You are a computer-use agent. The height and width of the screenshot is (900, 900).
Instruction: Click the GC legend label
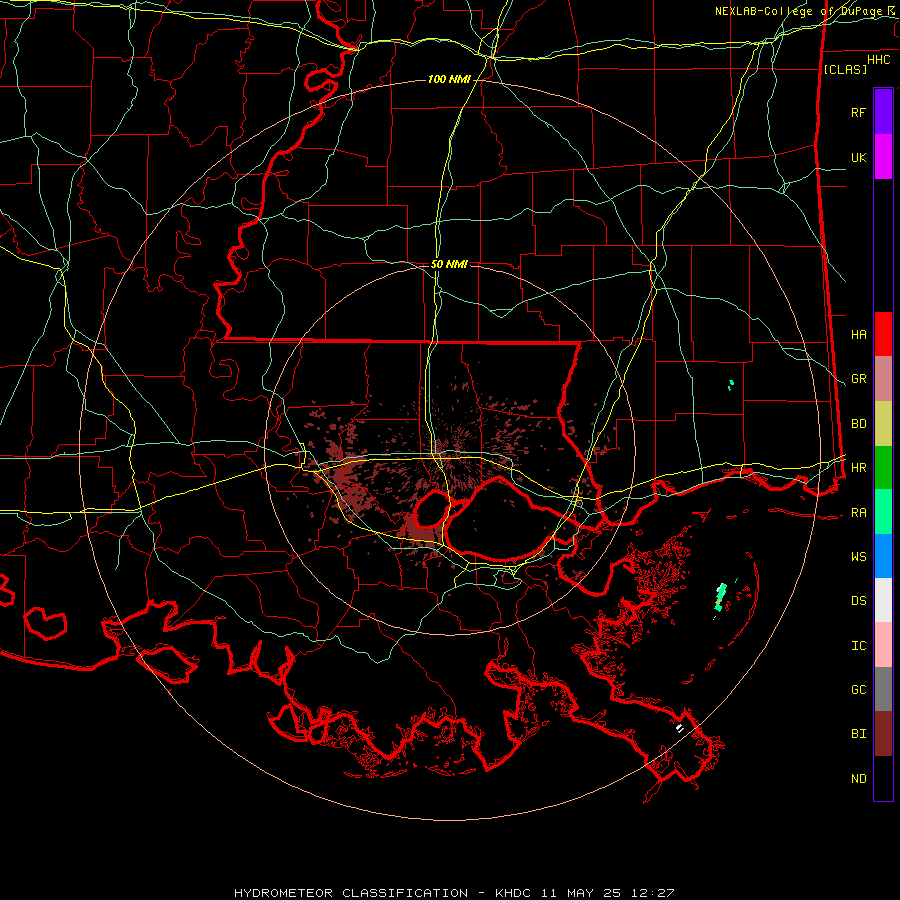pyautogui.click(x=858, y=690)
